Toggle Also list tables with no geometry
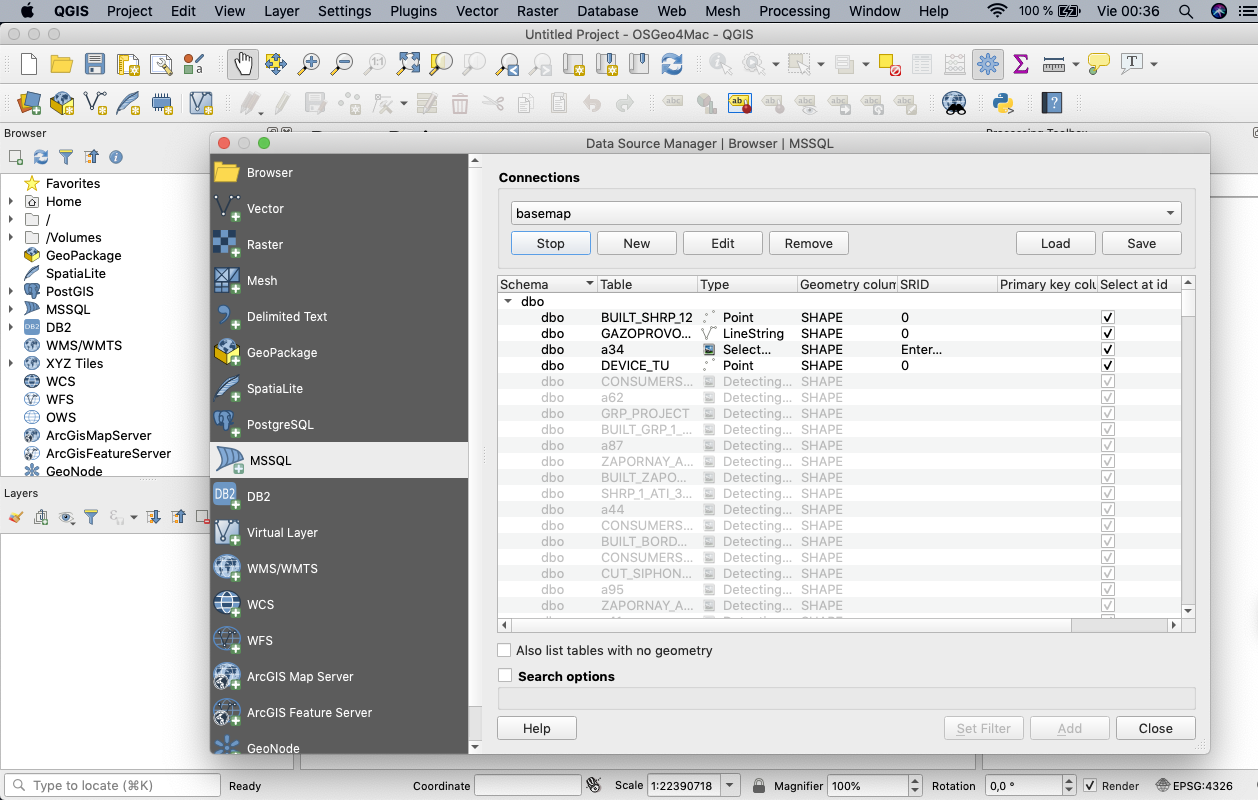The height and width of the screenshot is (800, 1258). 505,650
